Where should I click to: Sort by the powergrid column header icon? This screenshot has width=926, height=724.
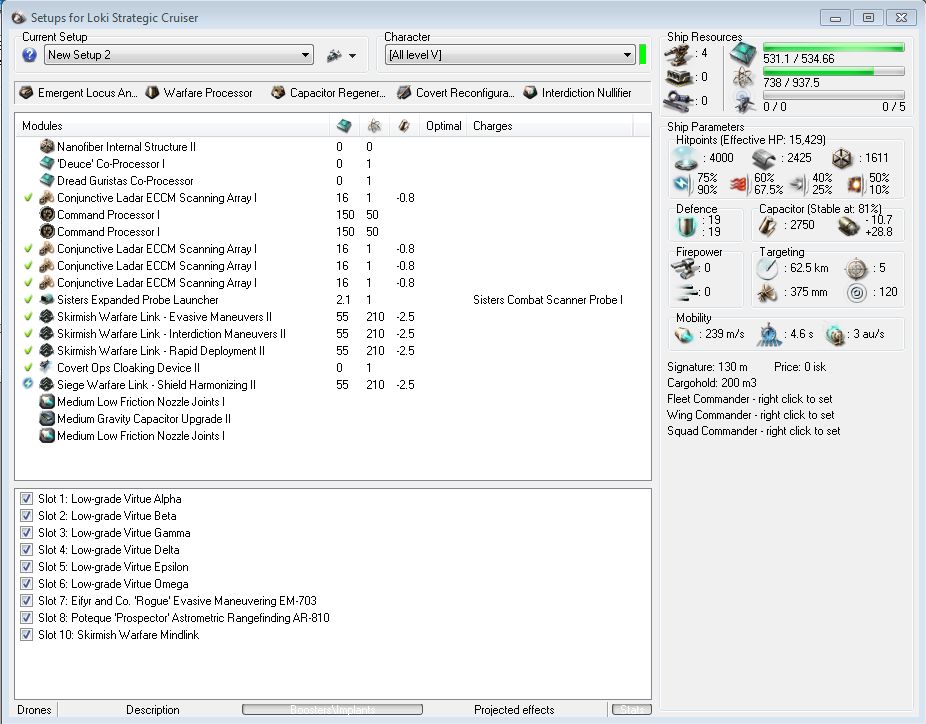pos(374,126)
